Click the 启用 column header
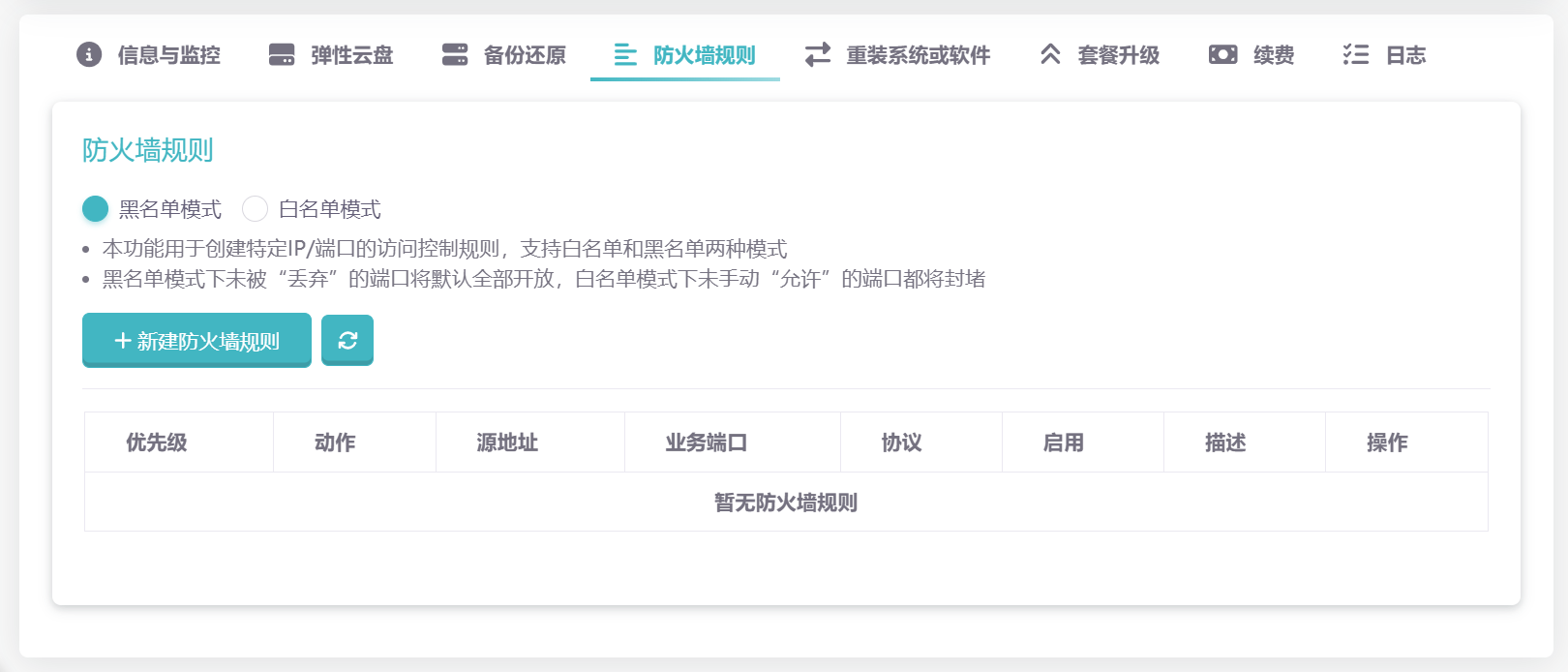The width and height of the screenshot is (1568, 672). 1063,443
